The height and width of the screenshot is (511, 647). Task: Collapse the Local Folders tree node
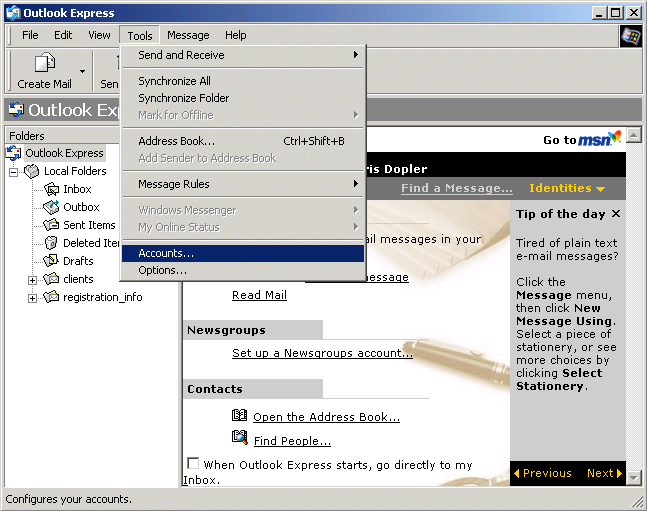coord(14,172)
